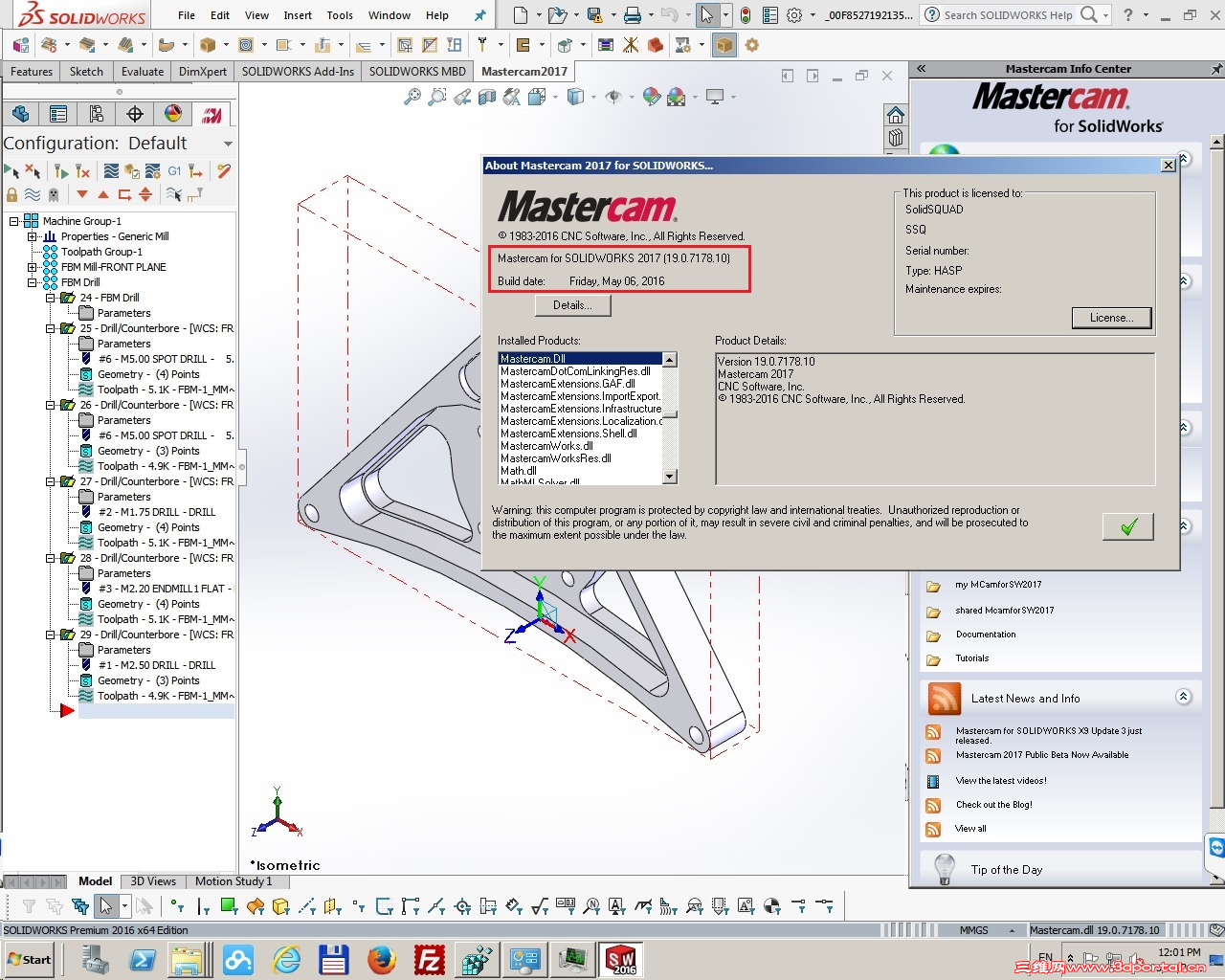Move the insert arrow up one item
This screenshot has width=1225, height=980.
103,194
